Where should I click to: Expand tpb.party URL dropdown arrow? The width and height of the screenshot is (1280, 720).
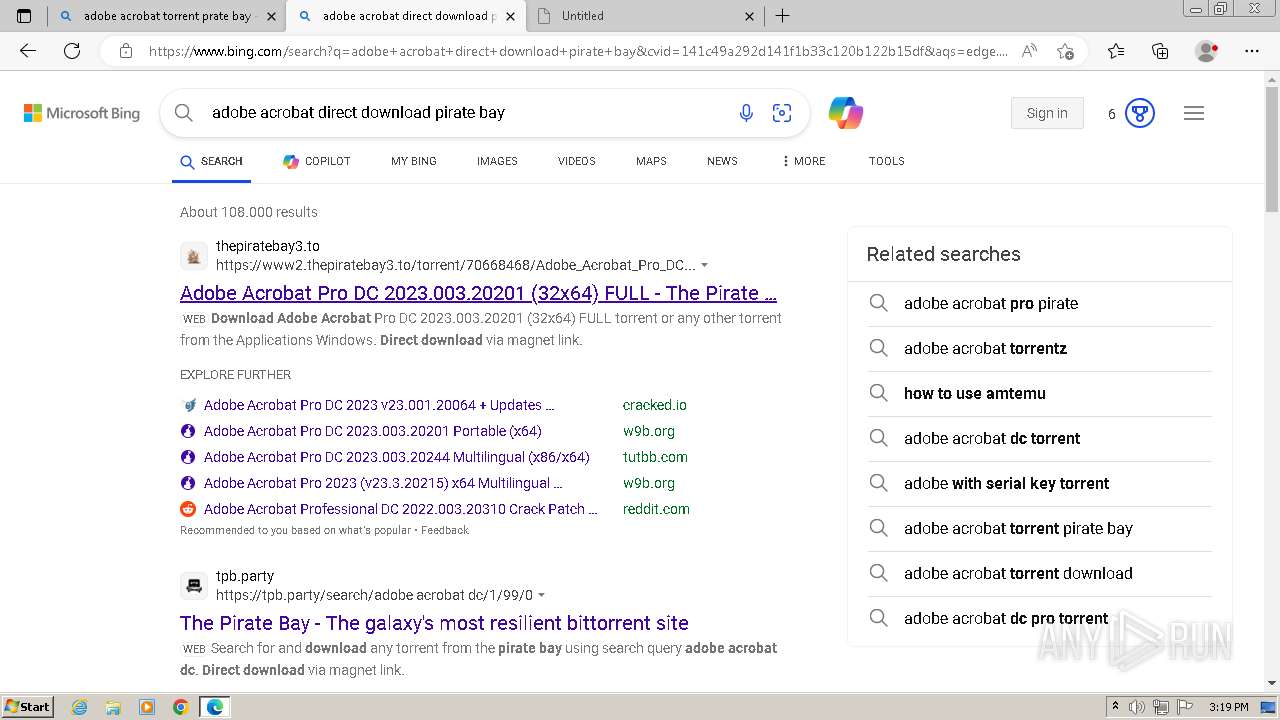(542, 595)
